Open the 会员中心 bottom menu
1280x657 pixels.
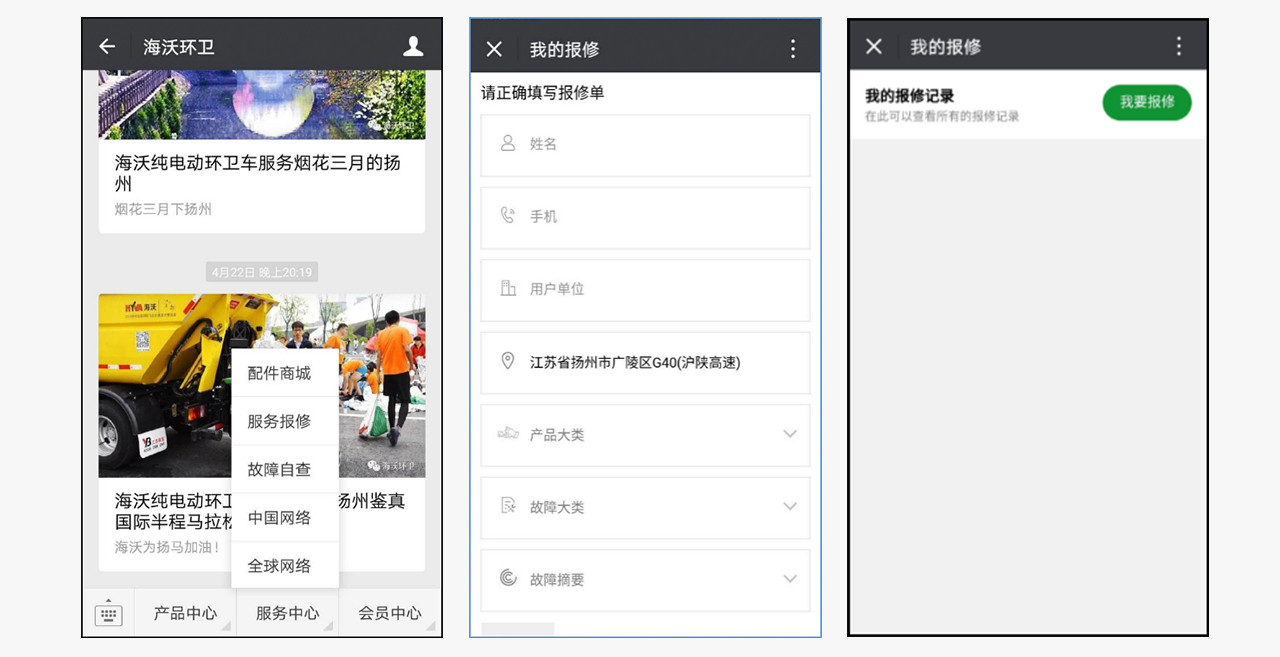click(x=390, y=613)
